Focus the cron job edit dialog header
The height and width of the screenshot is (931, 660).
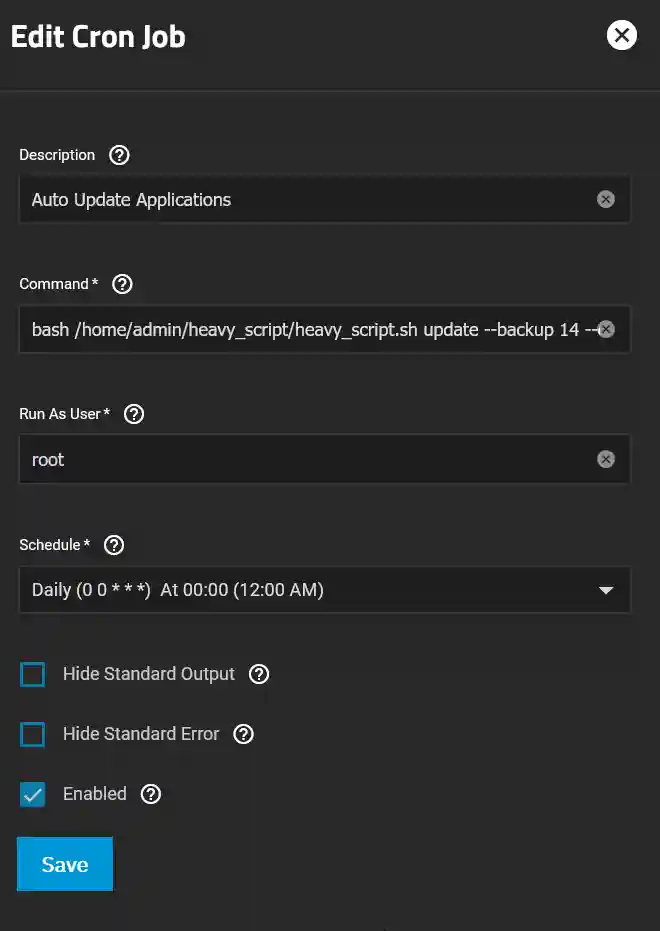tap(97, 36)
